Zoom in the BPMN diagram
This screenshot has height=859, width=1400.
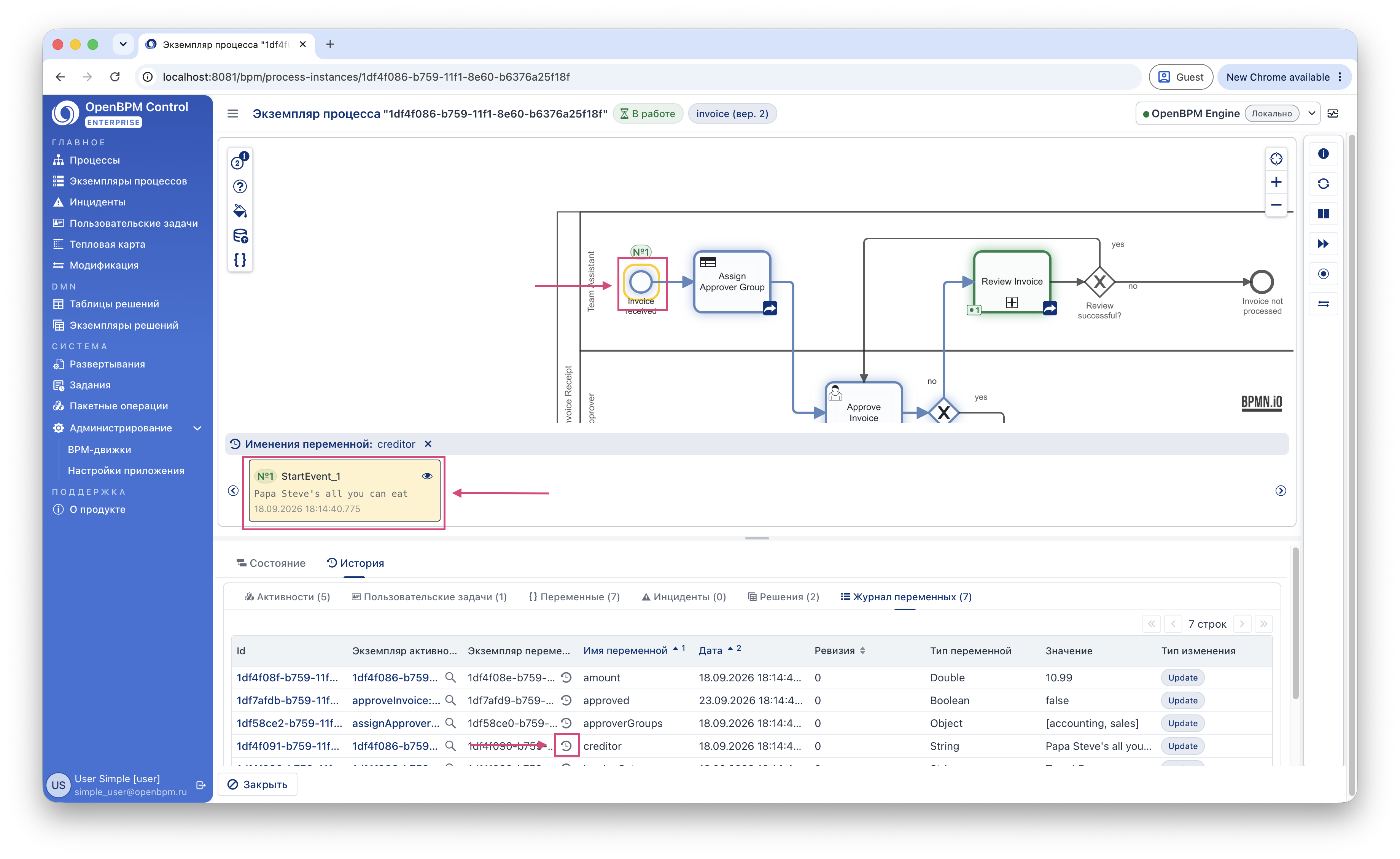point(1276,182)
